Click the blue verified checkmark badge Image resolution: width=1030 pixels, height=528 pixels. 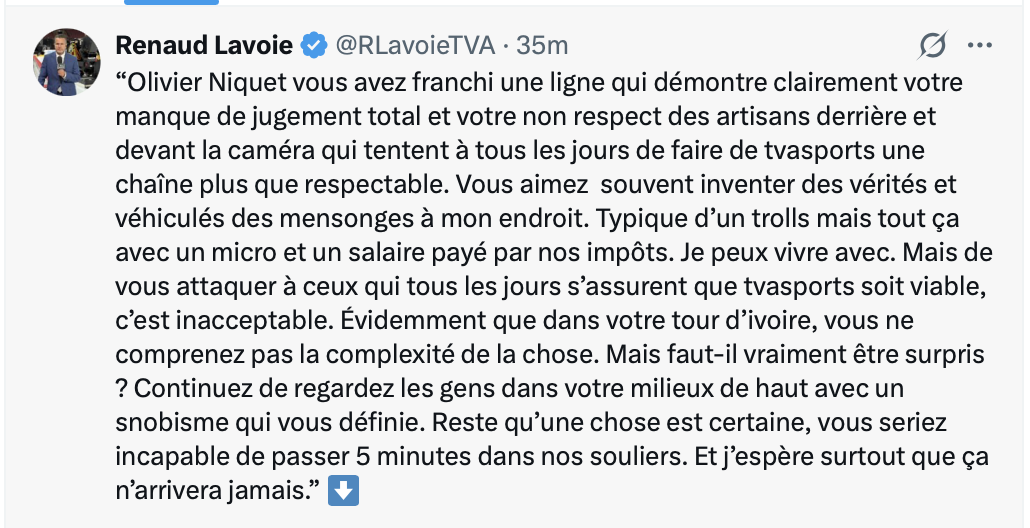(313, 45)
